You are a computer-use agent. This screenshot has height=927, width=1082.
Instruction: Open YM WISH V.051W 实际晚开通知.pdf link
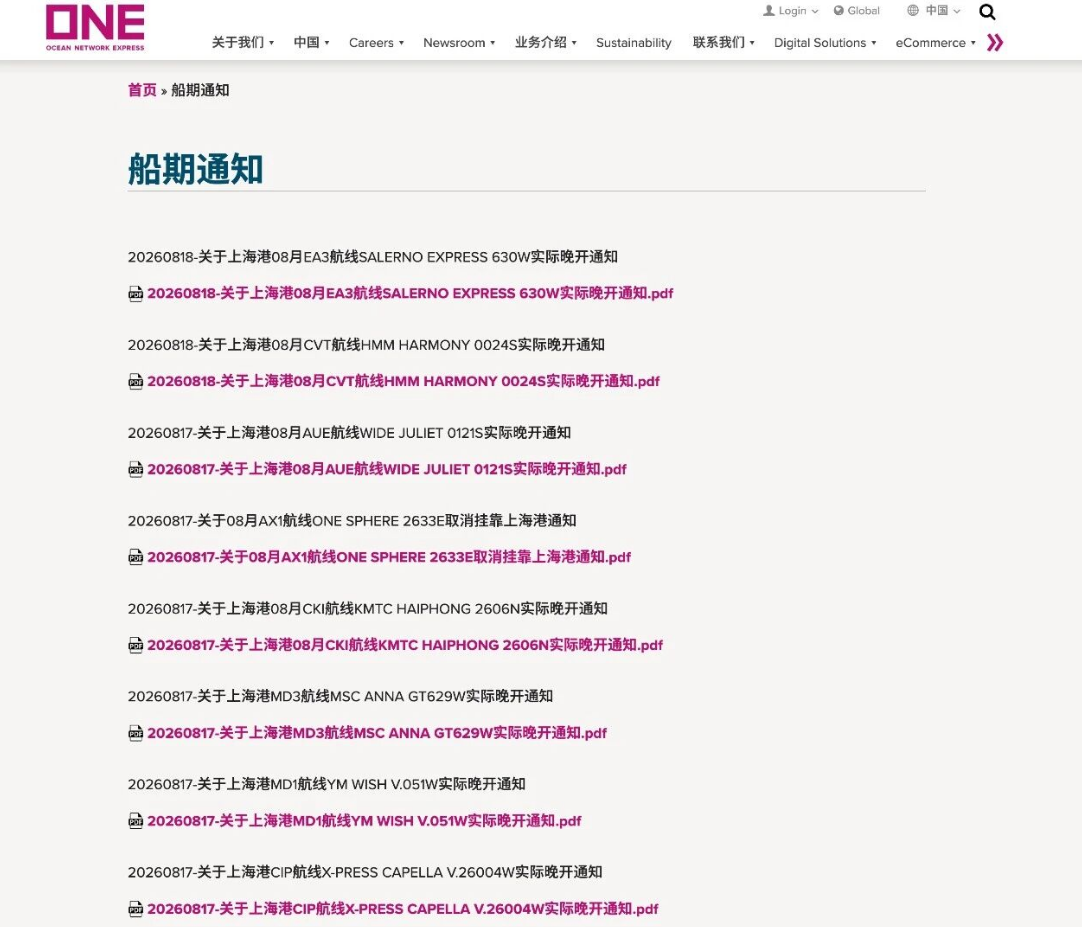pyautogui.click(x=364, y=821)
